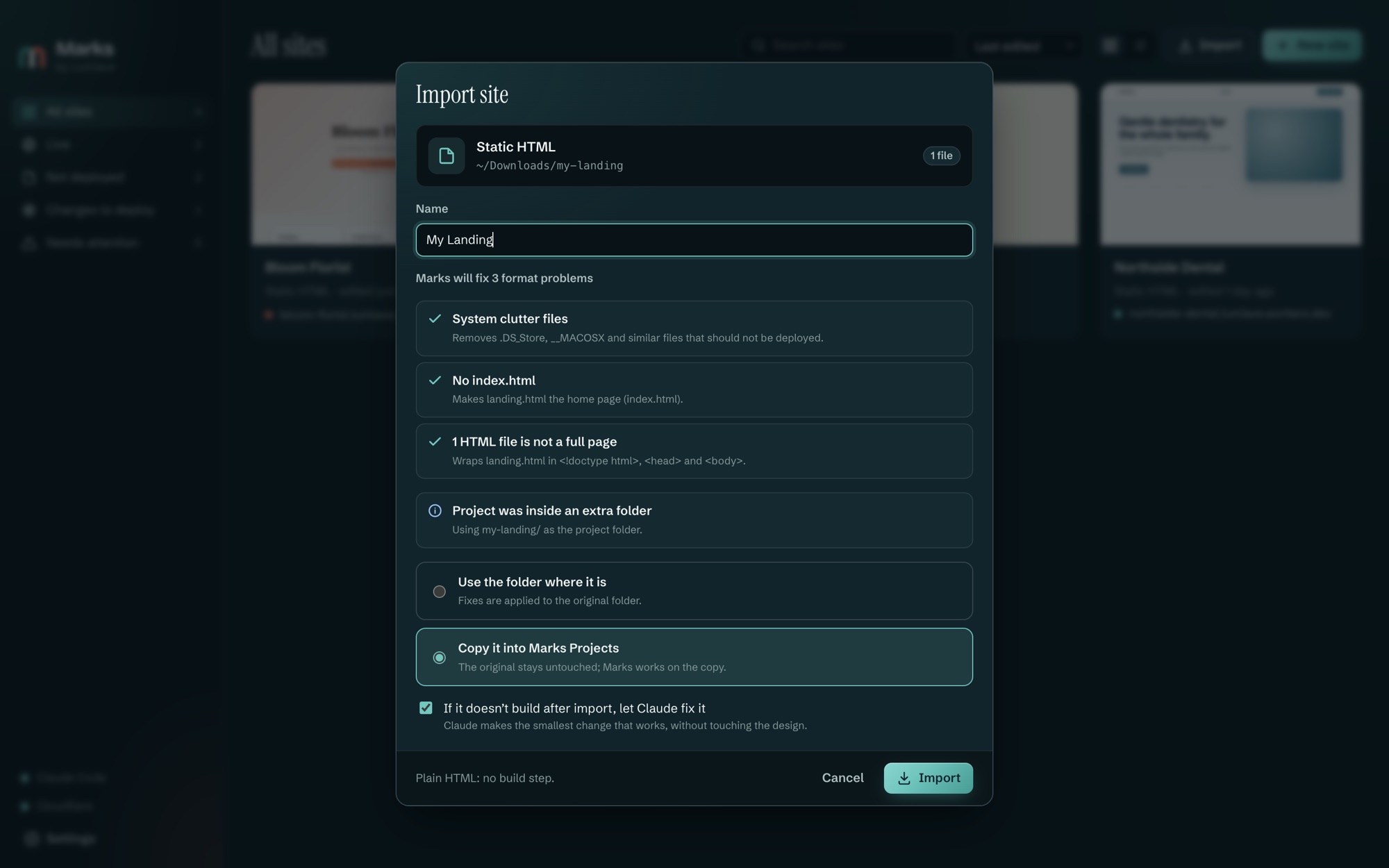Select Copy it into Marks Projects option

(694, 657)
